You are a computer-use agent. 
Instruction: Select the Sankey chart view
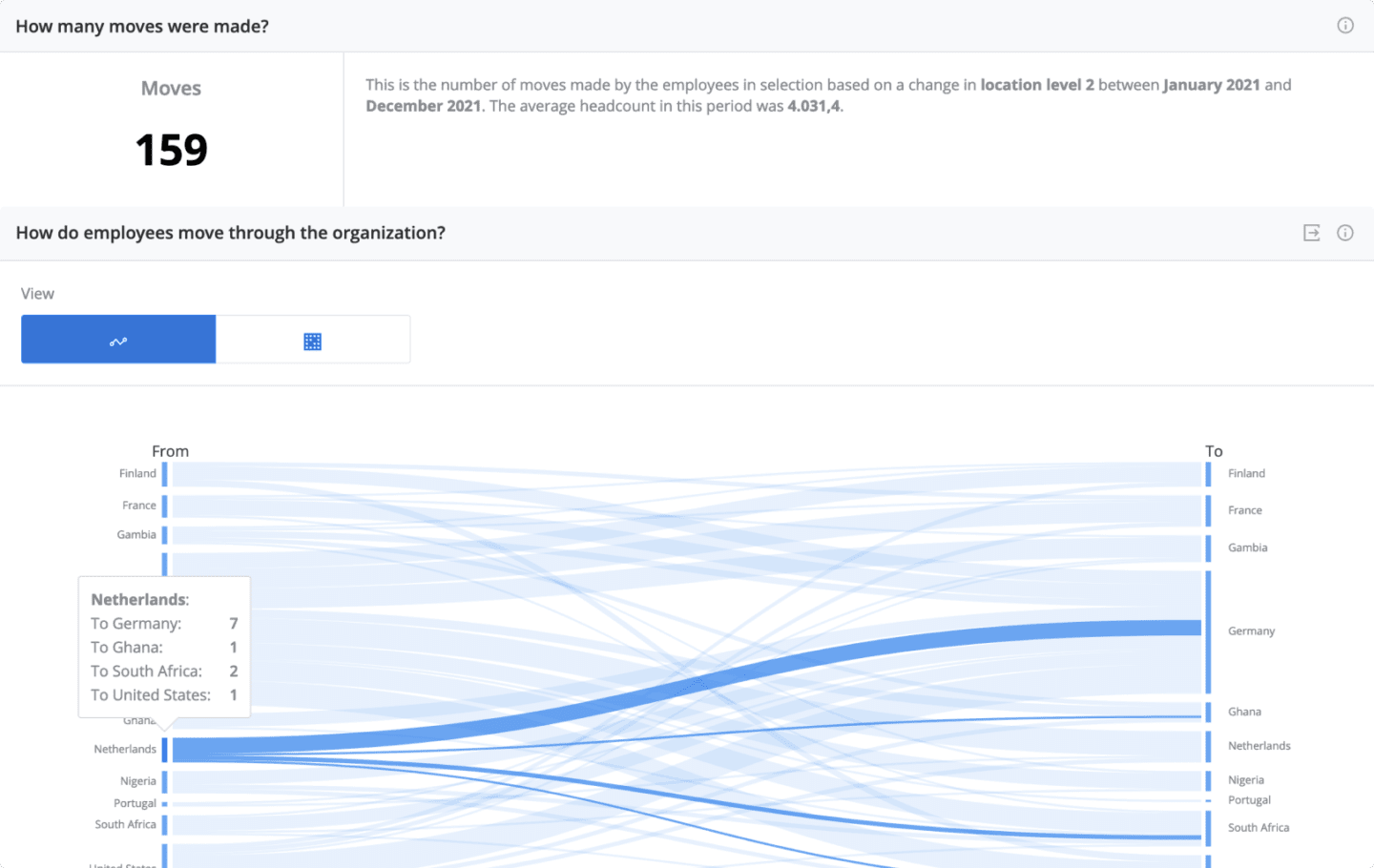(118, 339)
